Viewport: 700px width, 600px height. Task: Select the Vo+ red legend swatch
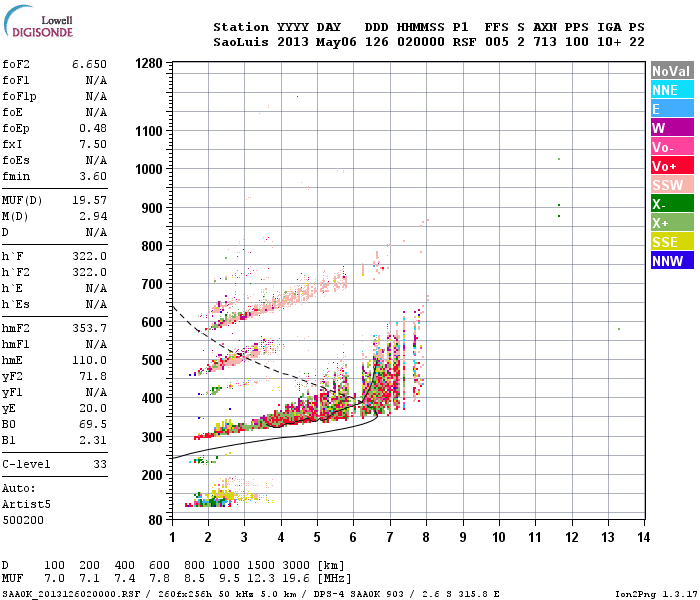[x=672, y=166]
